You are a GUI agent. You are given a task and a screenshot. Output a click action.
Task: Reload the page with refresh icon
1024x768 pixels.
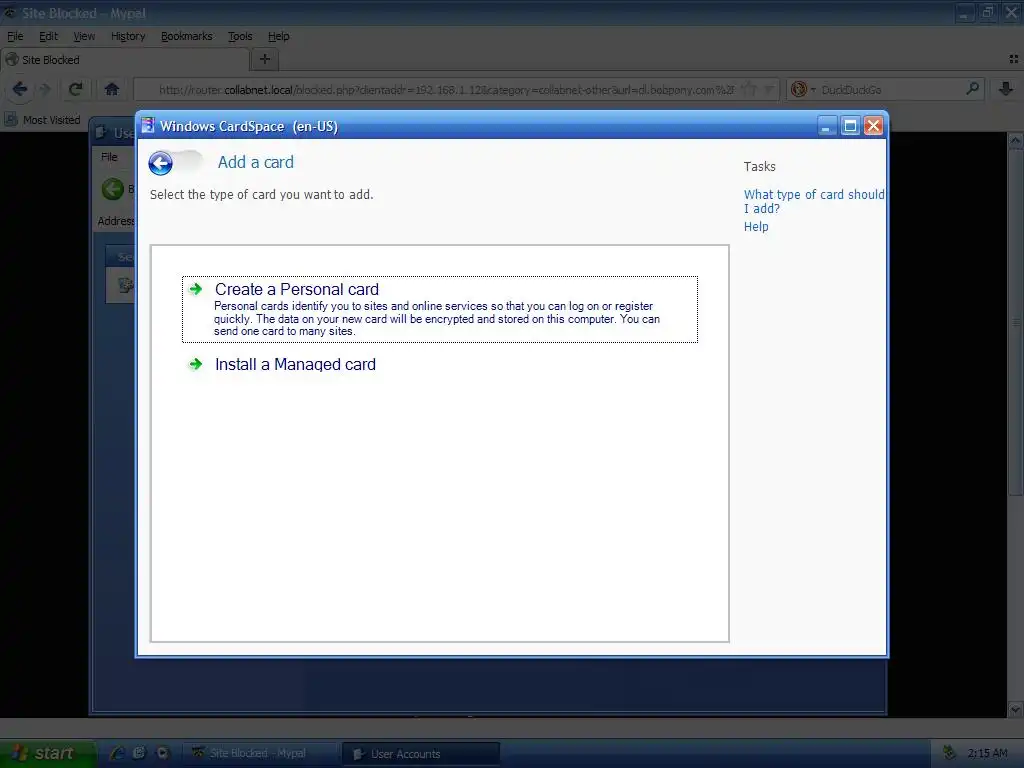pyautogui.click(x=76, y=89)
